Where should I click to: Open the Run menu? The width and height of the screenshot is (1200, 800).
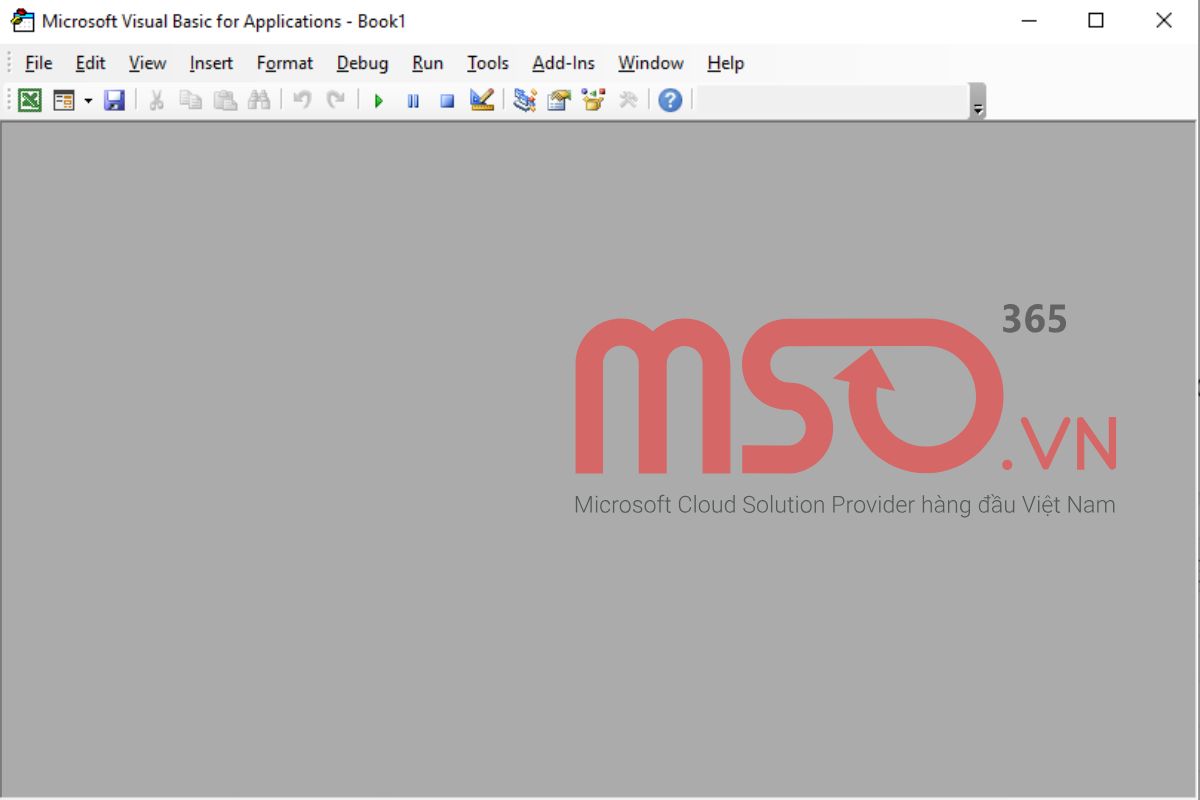pos(427,63)
